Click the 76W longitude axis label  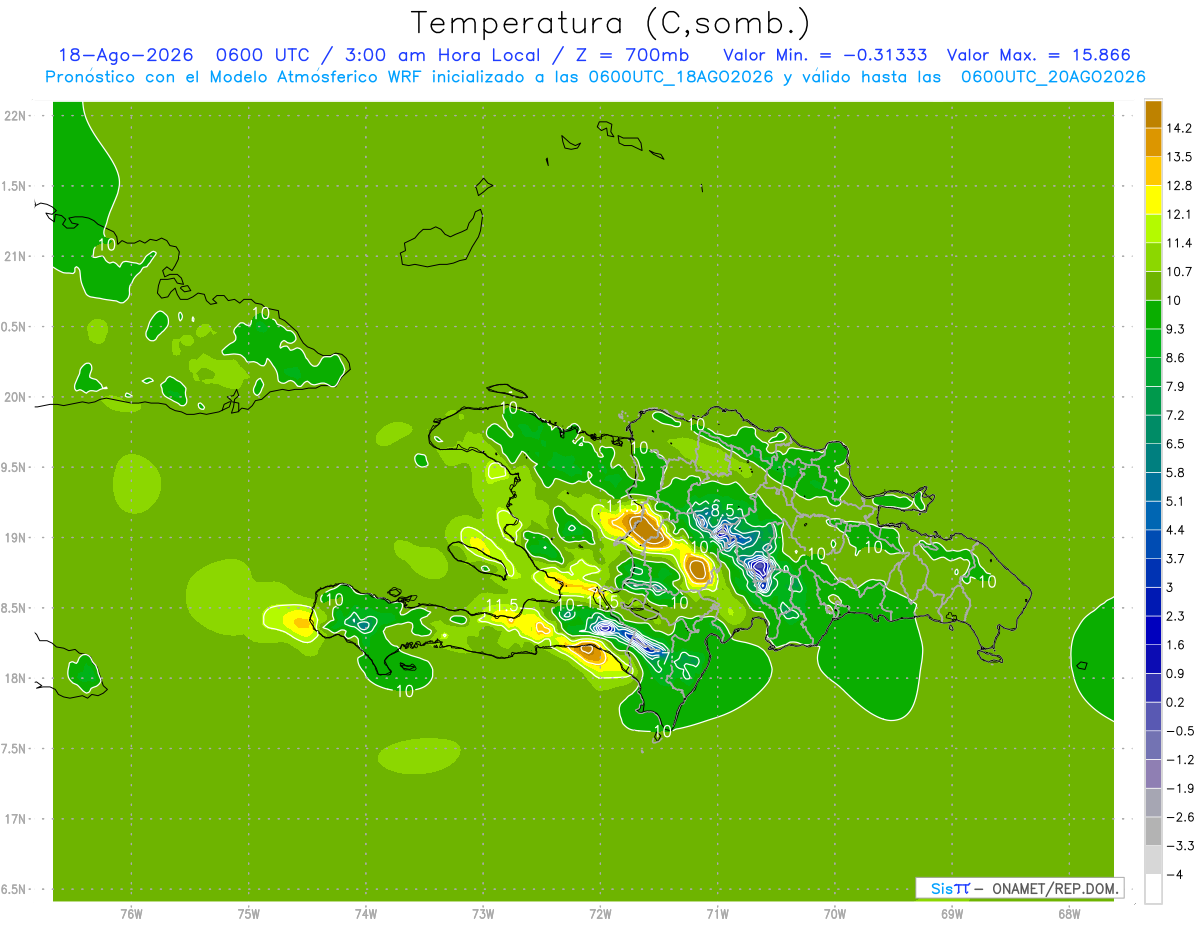(131, 914)
